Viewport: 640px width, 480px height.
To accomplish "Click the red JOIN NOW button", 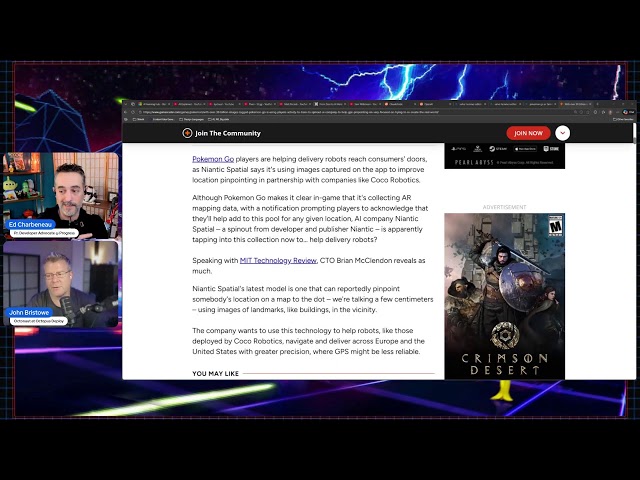I will (x=528, y=133).
